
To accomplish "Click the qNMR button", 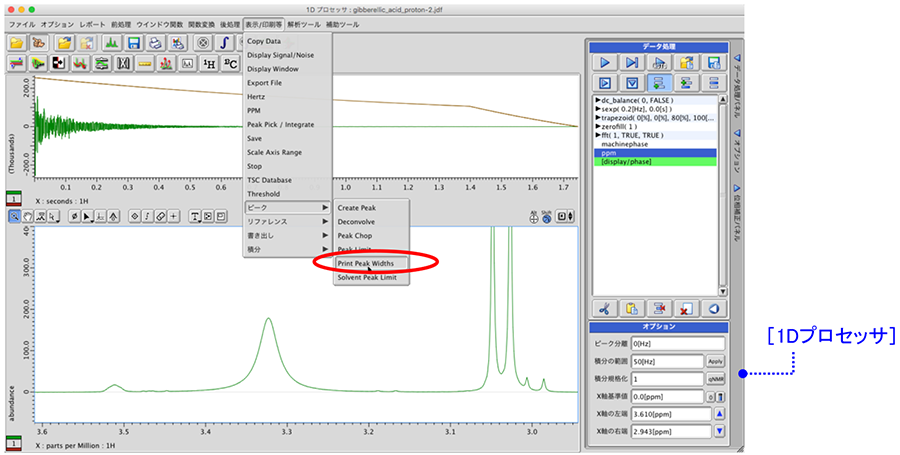I will point(715,379).
